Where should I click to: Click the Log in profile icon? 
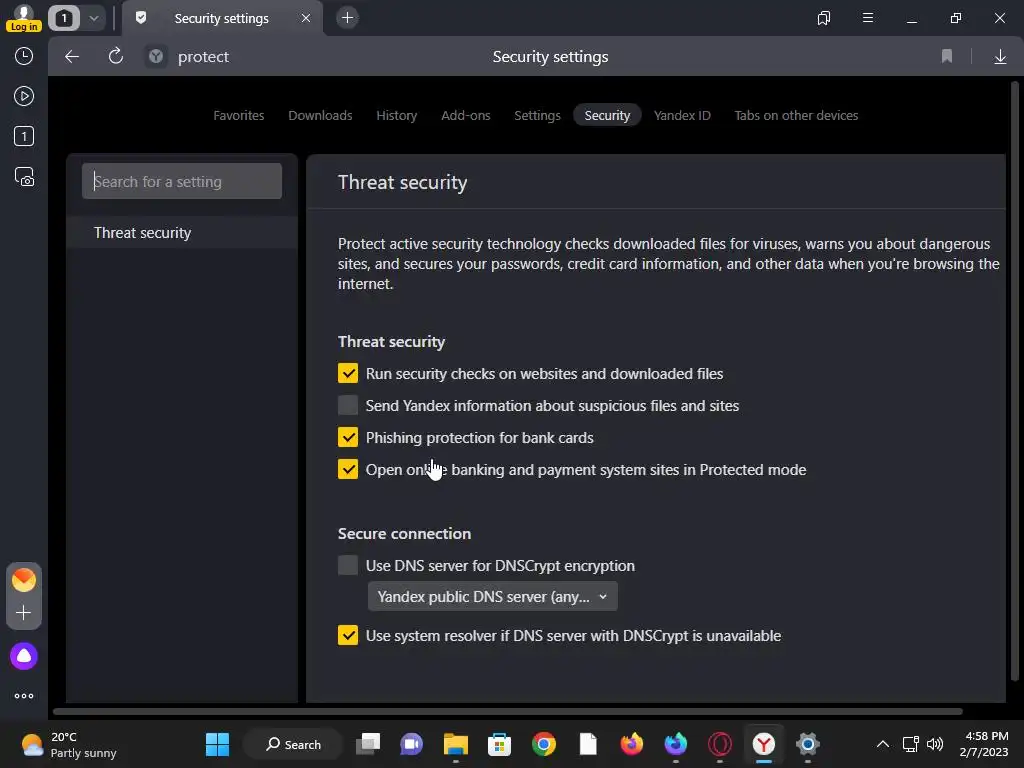tap(24, 18)
